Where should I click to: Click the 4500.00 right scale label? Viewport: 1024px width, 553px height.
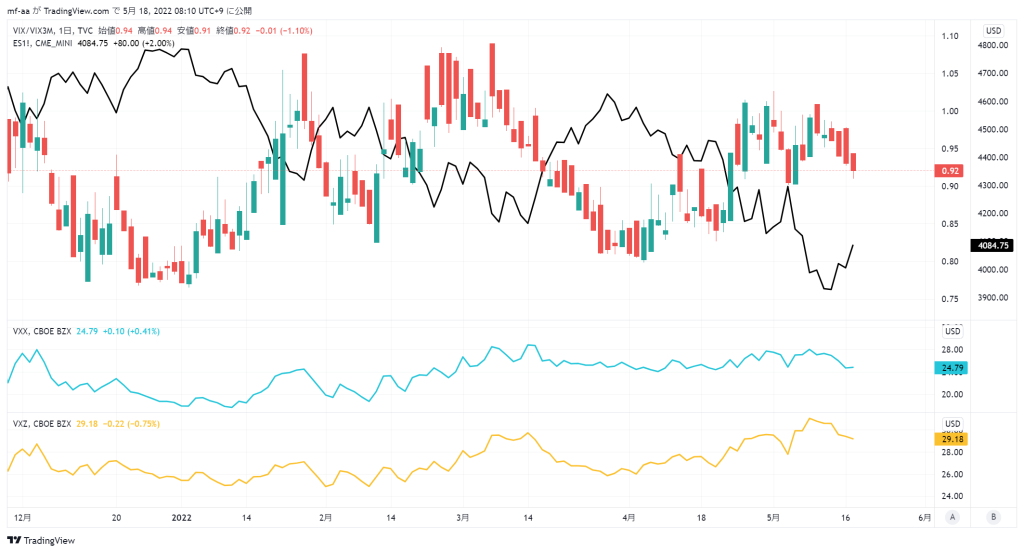pyautogui.click(x=993, y=129)
